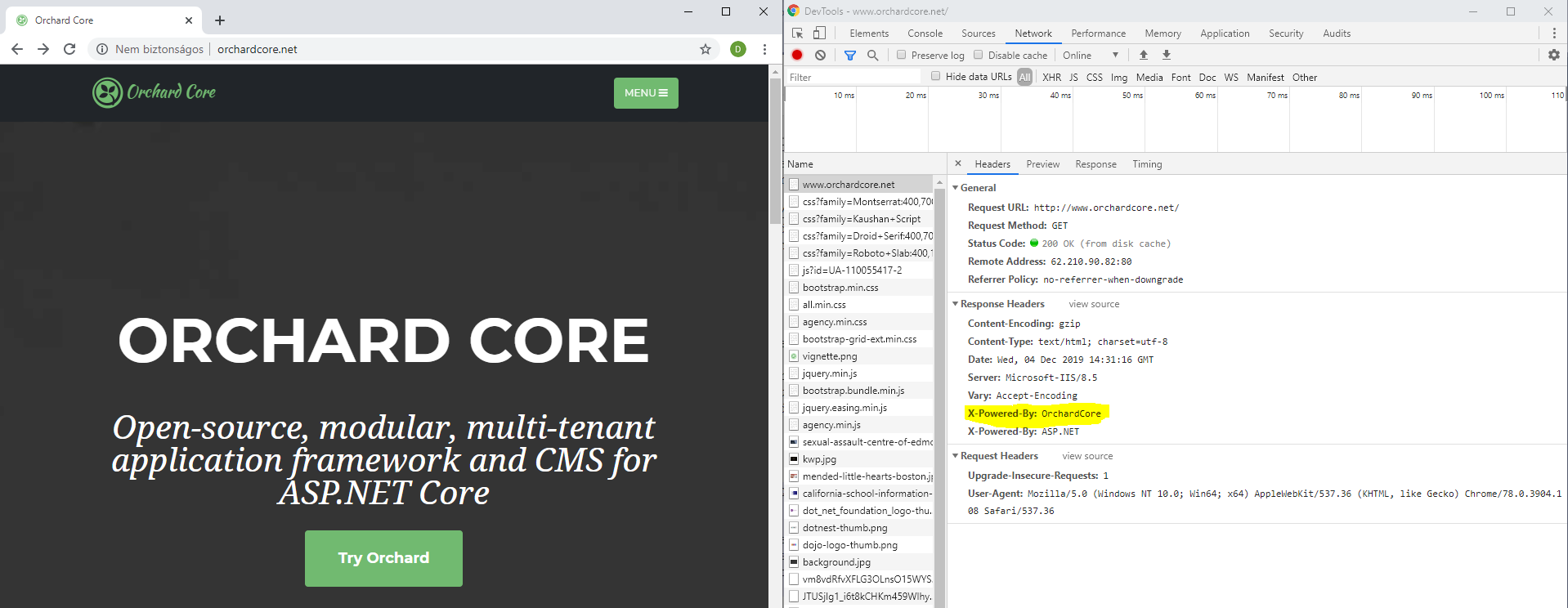Screen dimensions: 1568x608
Task: Toggle the DevTools device toolbar
Action: click(x=819, y=34)
